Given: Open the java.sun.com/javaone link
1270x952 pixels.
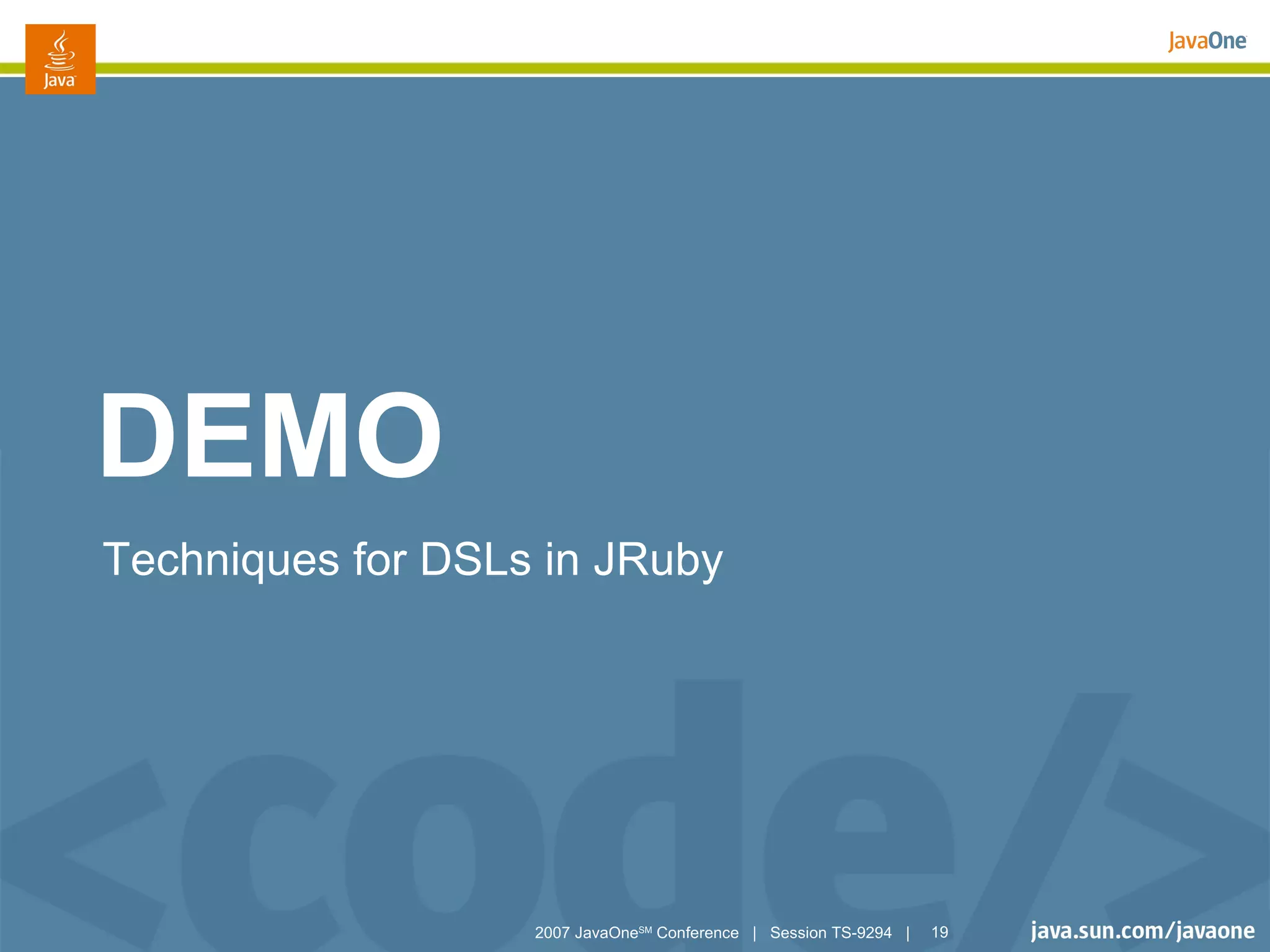Looking at the screenshot, I should 1142,931.
